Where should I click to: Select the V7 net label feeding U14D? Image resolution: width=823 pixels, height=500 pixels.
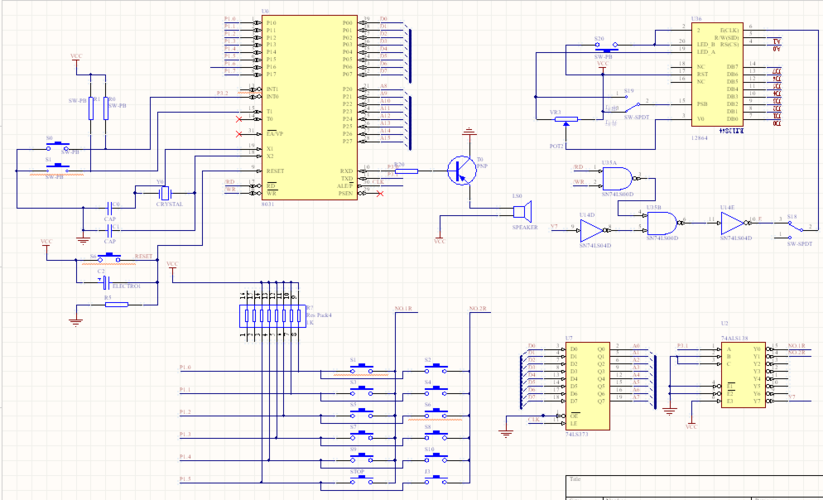[x=554, y=227]
